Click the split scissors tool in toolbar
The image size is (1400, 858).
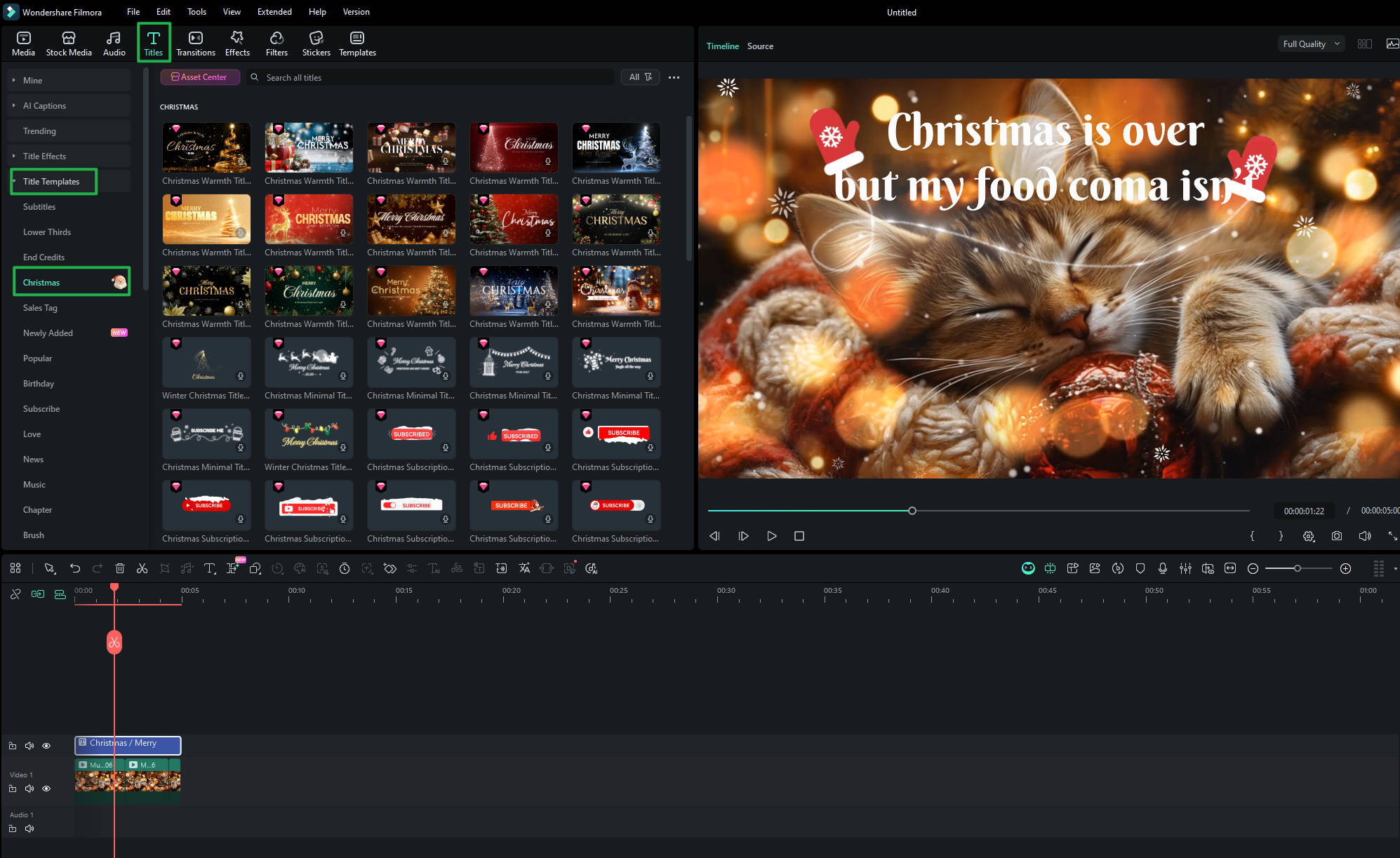click(x=142, y=568)
